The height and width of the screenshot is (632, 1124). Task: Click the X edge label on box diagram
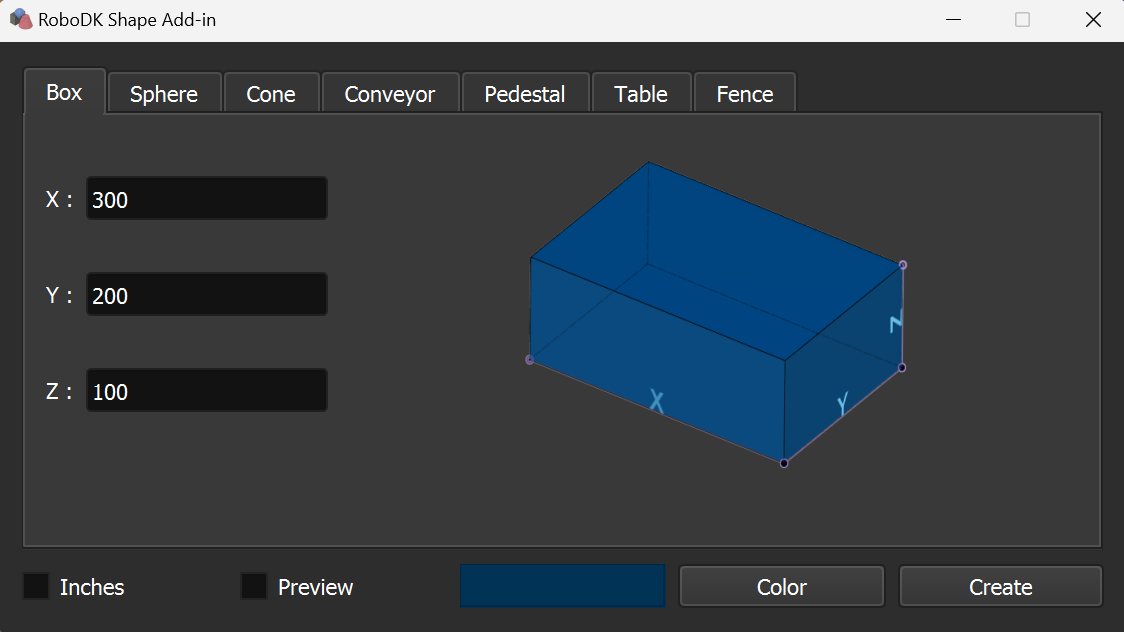click(x=657, y=401)
